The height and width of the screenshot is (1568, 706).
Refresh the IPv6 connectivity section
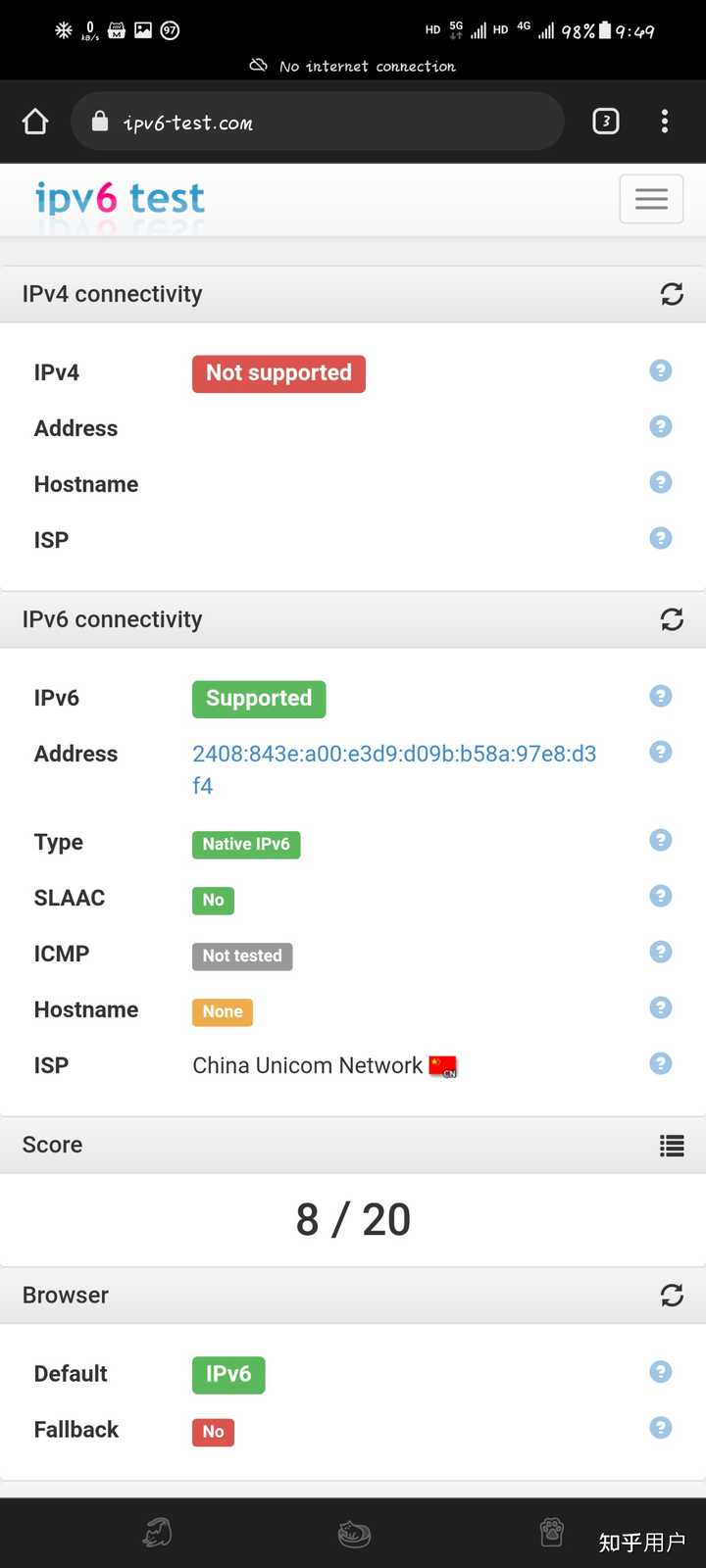coord(672,618)
